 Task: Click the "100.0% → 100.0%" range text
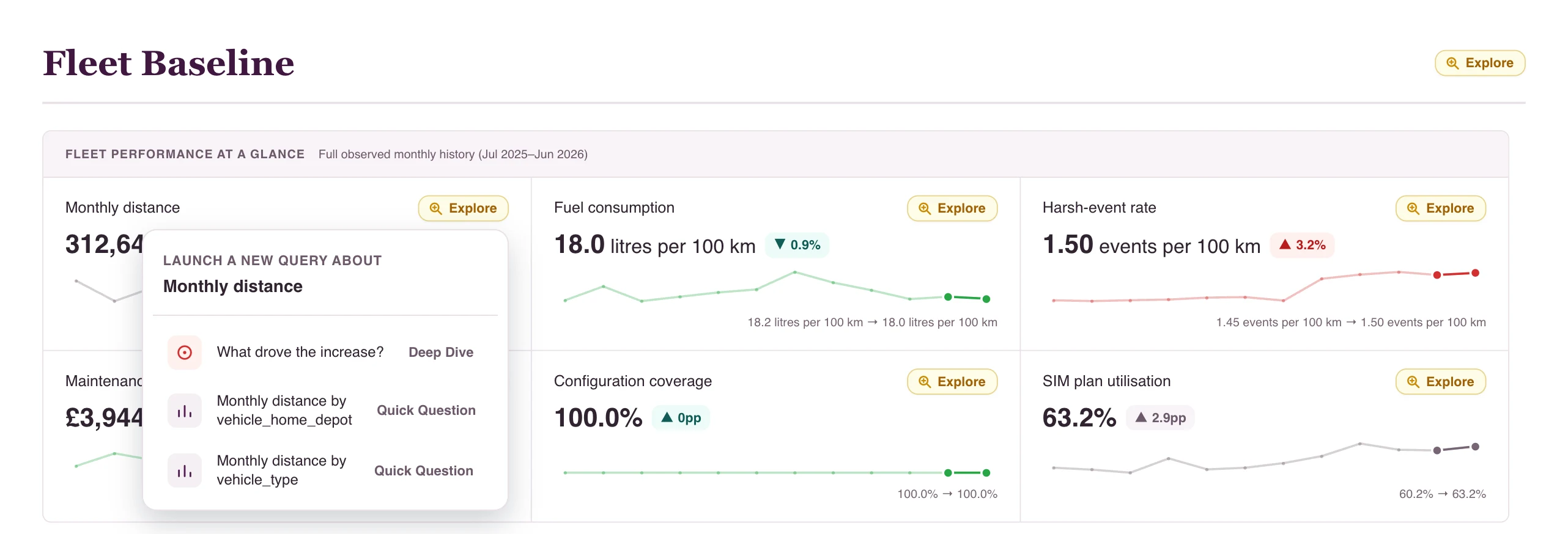tap(947, 494)
